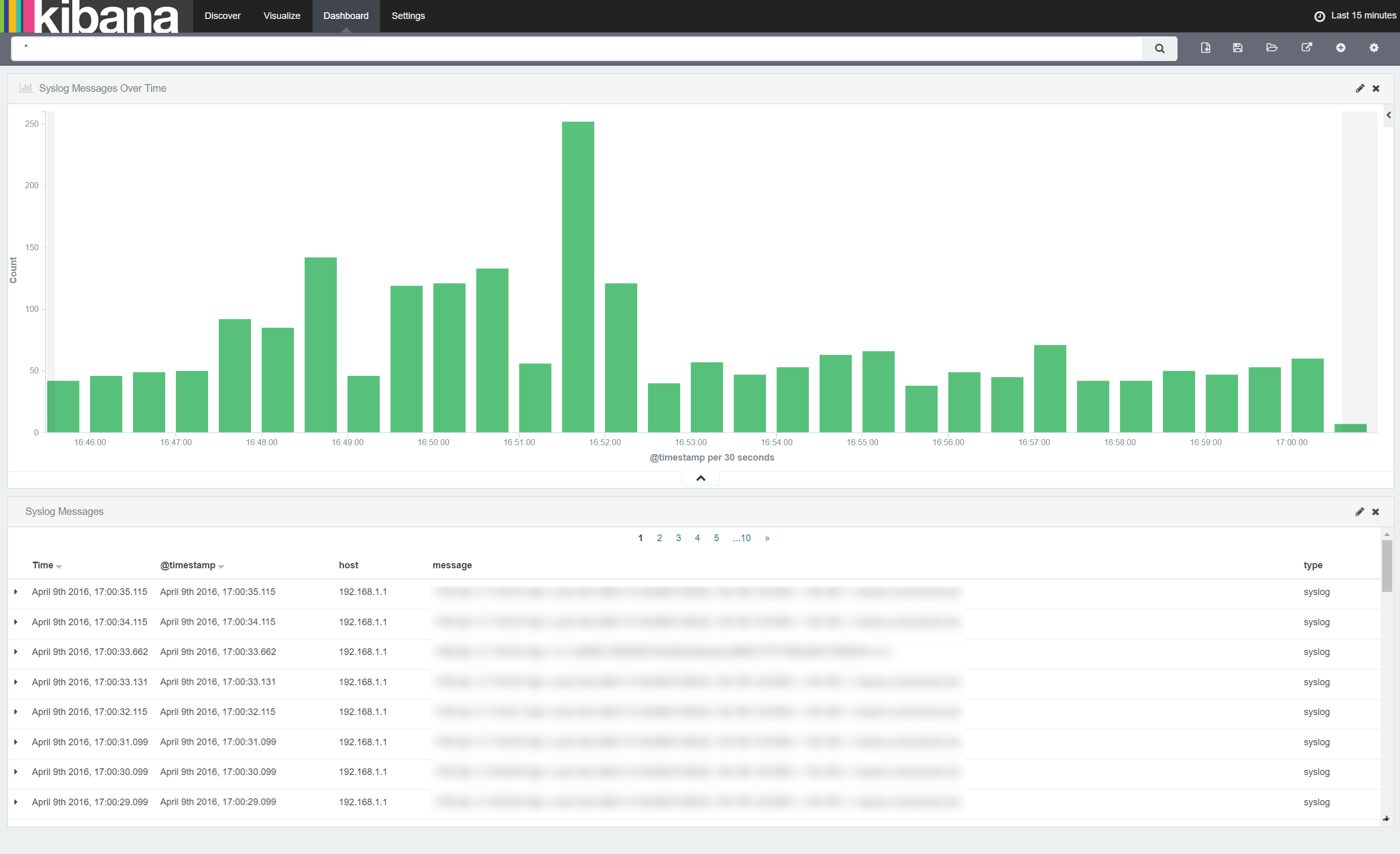1400x854 pixels.
Task: Click the 192.168.1.1 host in 17:00:35.115 row
Action: click(362, 592)
